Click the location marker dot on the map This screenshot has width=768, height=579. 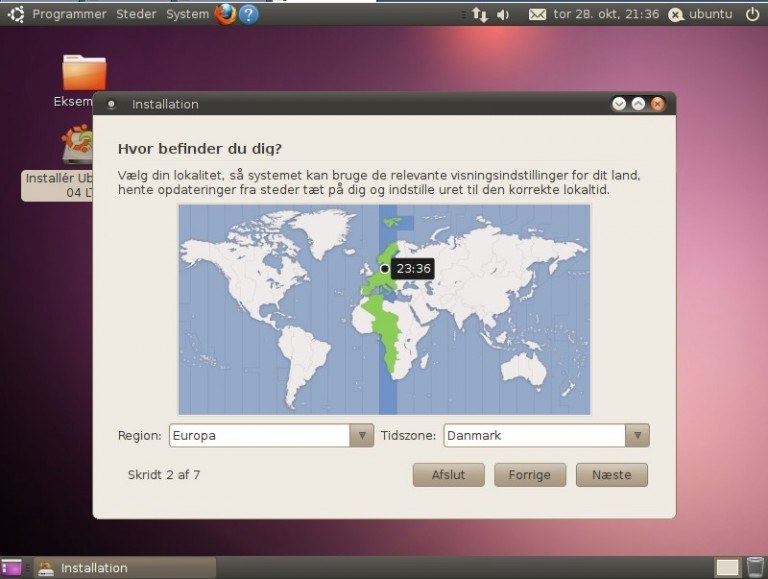coord(384,268)
